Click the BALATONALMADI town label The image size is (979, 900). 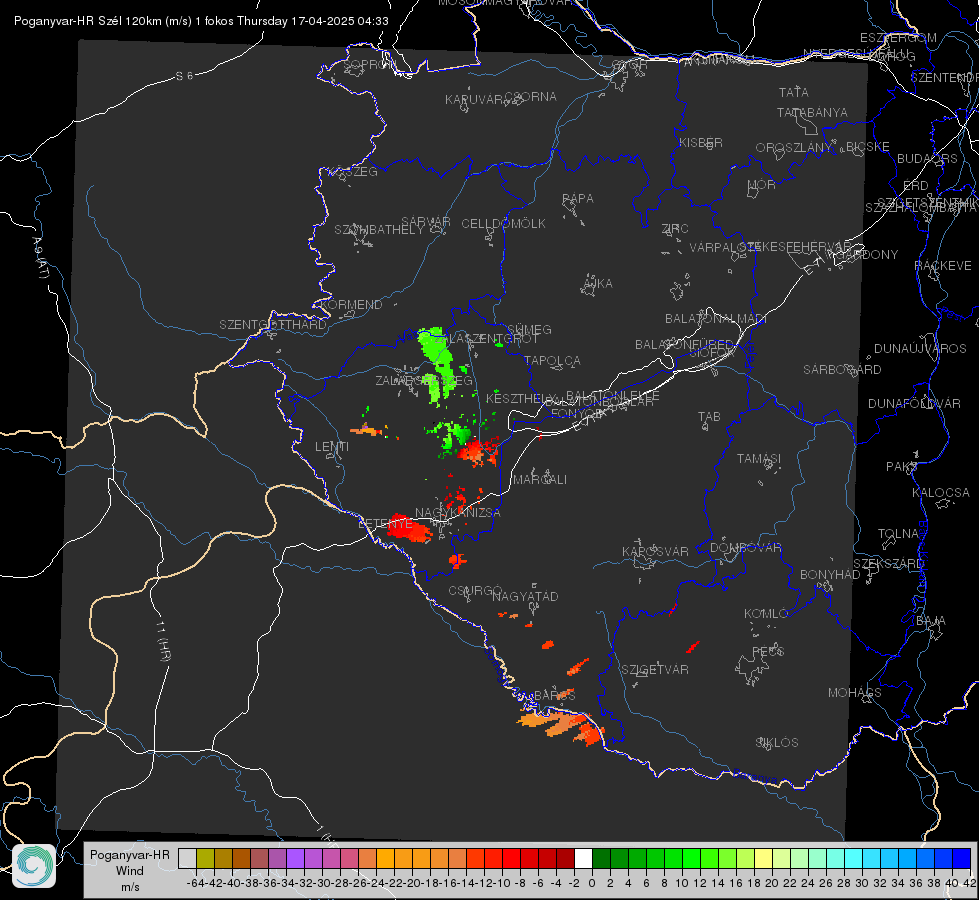pyautogui.click(x=716, y=319)
